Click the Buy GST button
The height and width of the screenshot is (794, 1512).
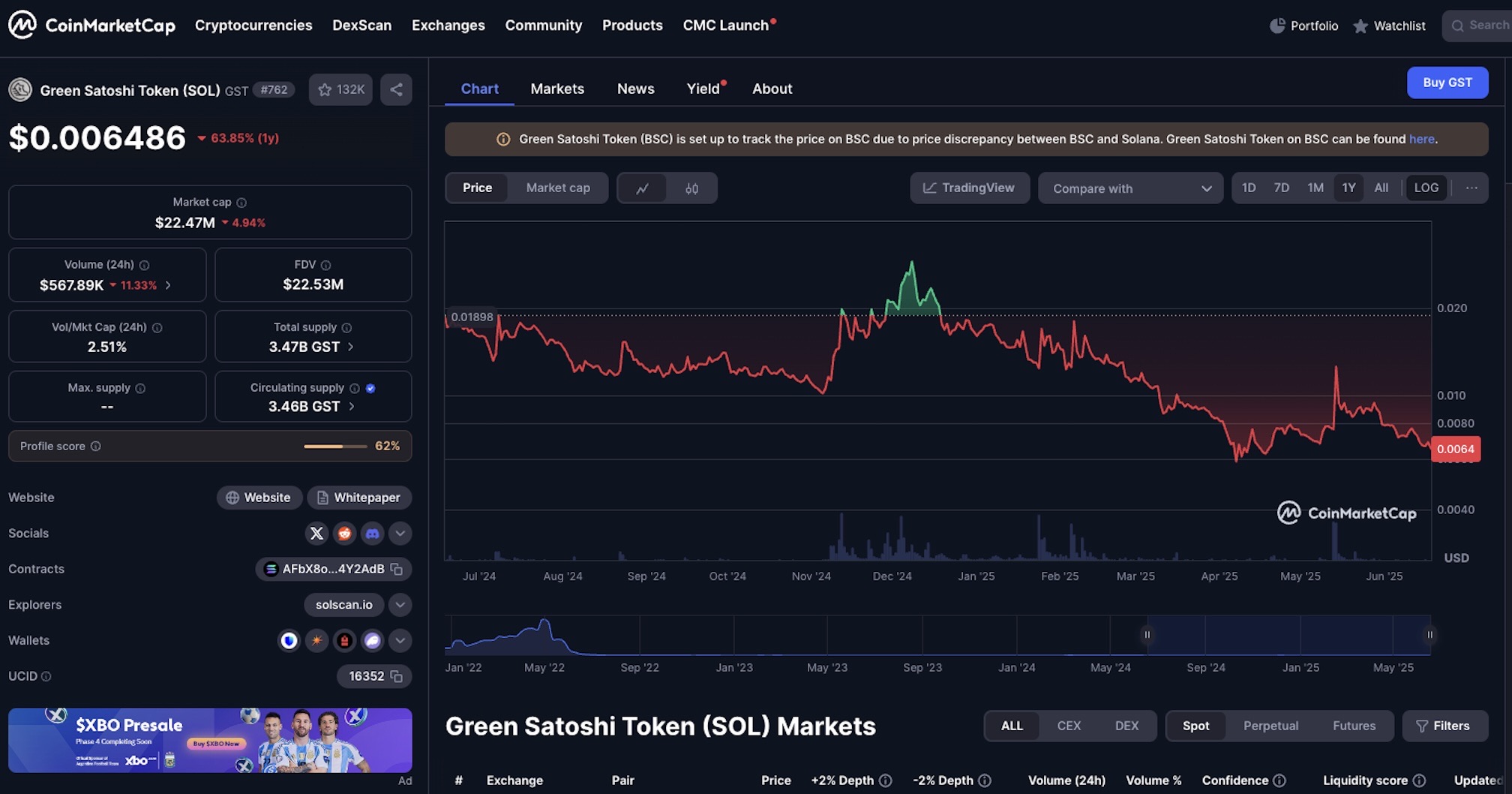1447,83
